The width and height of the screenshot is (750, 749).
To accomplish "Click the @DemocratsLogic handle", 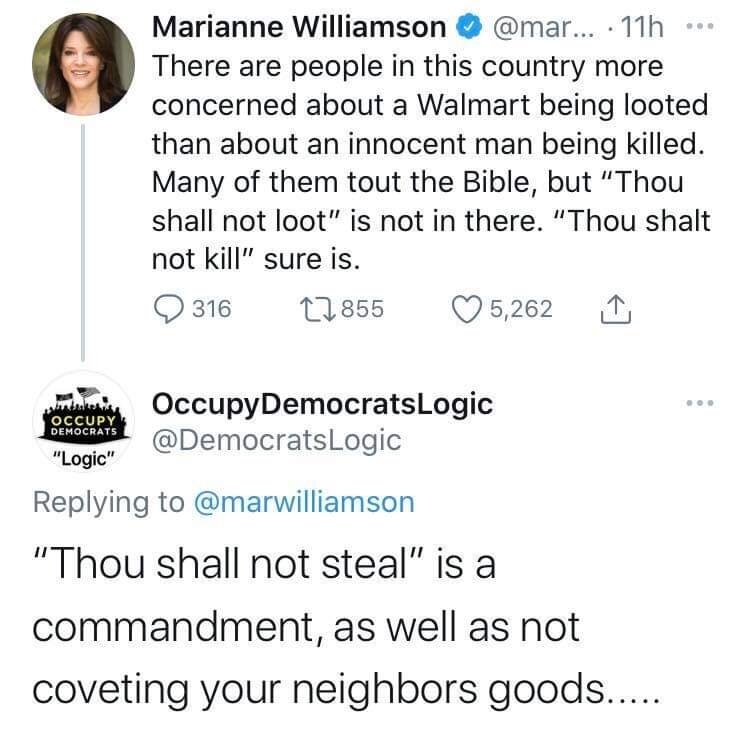I will click(276, 439).
